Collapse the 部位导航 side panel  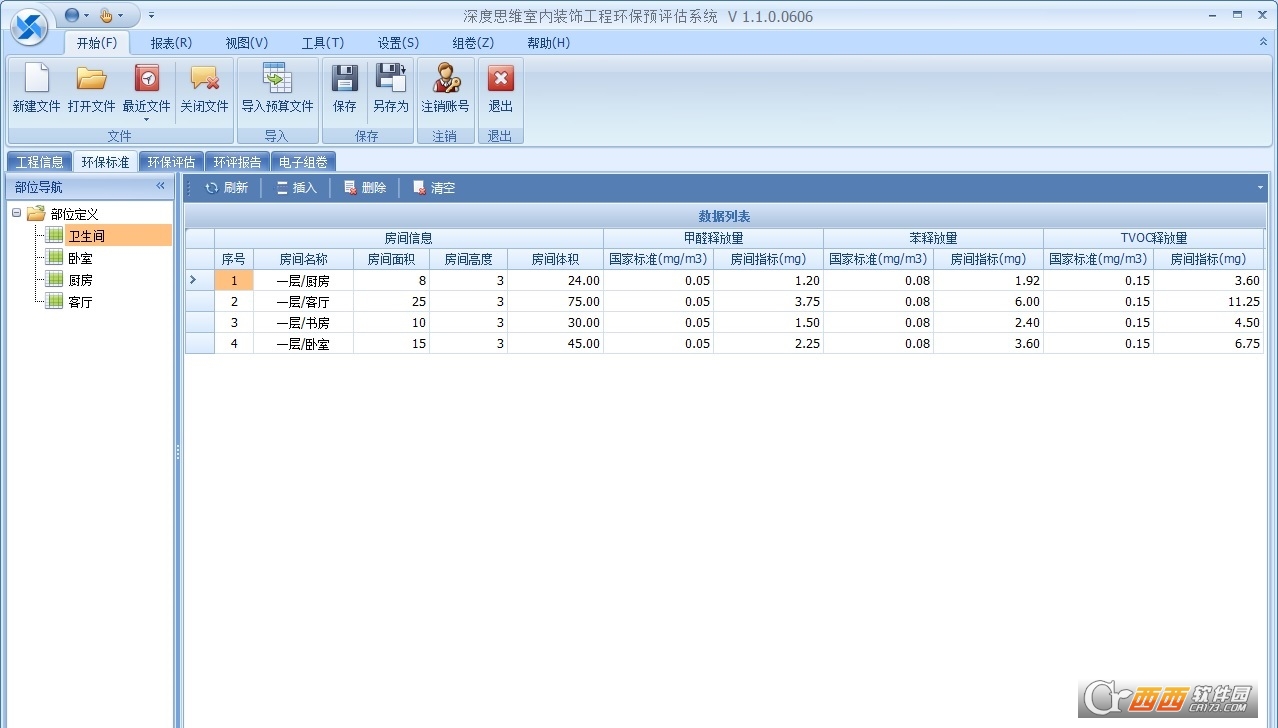160,186
